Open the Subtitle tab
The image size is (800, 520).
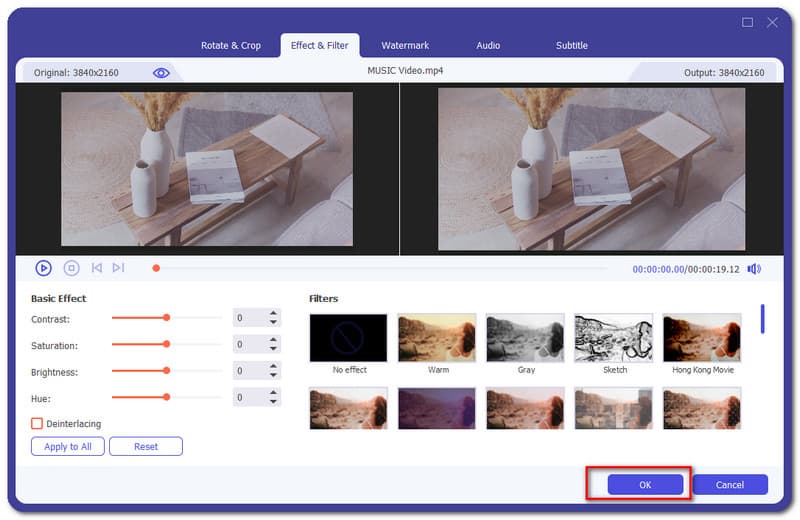click(x=571, y=45)
